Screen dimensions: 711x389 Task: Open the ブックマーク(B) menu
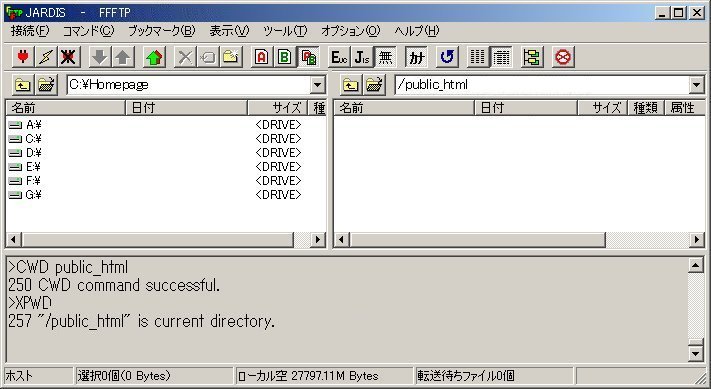click(x=161, y=31)
